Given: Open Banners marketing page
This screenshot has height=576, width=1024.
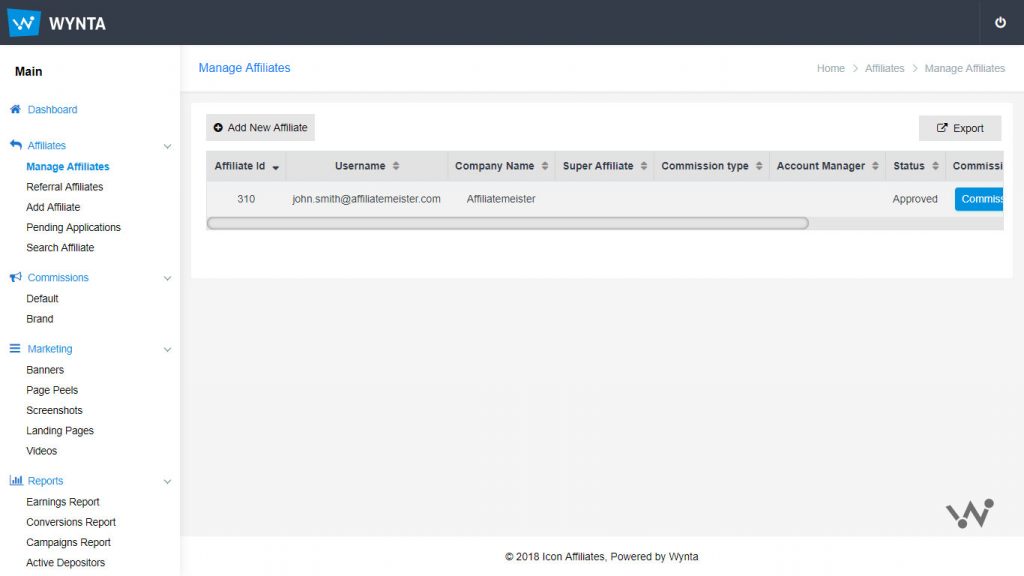Looking at the screenshot, I should 45,370.
